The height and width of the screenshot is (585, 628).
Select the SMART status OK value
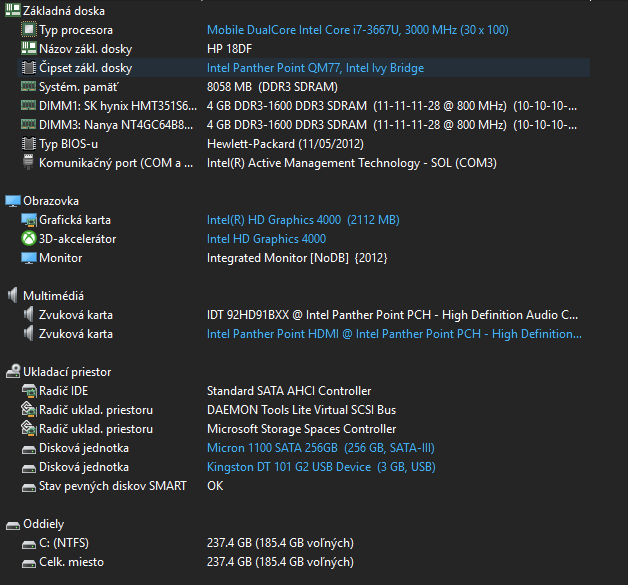[x=215, y=486]
